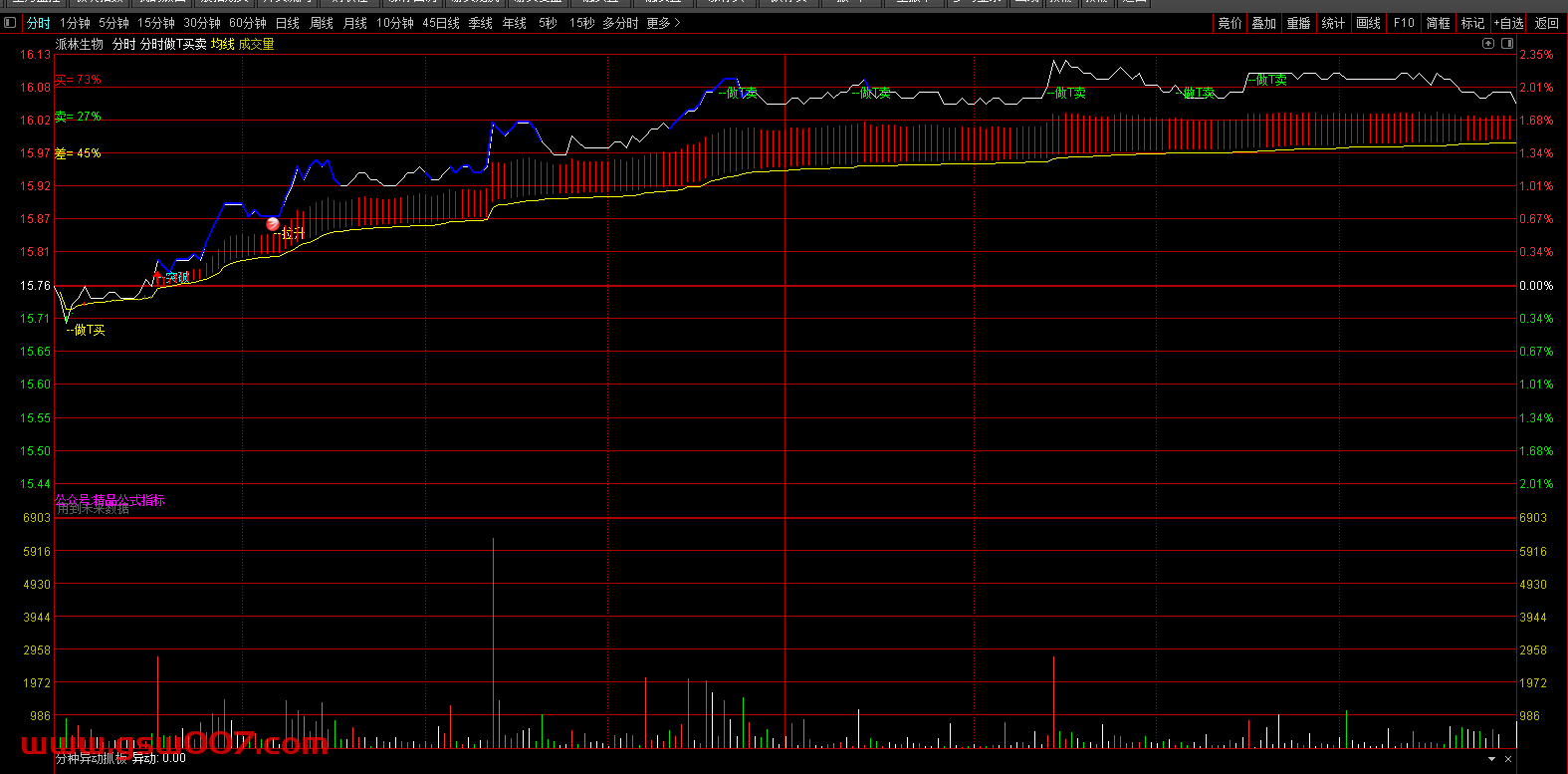The width and height of the screenshot is (1568, 774).
Task: Select the 分时 intraday tab
Action: tap(39, 23)
